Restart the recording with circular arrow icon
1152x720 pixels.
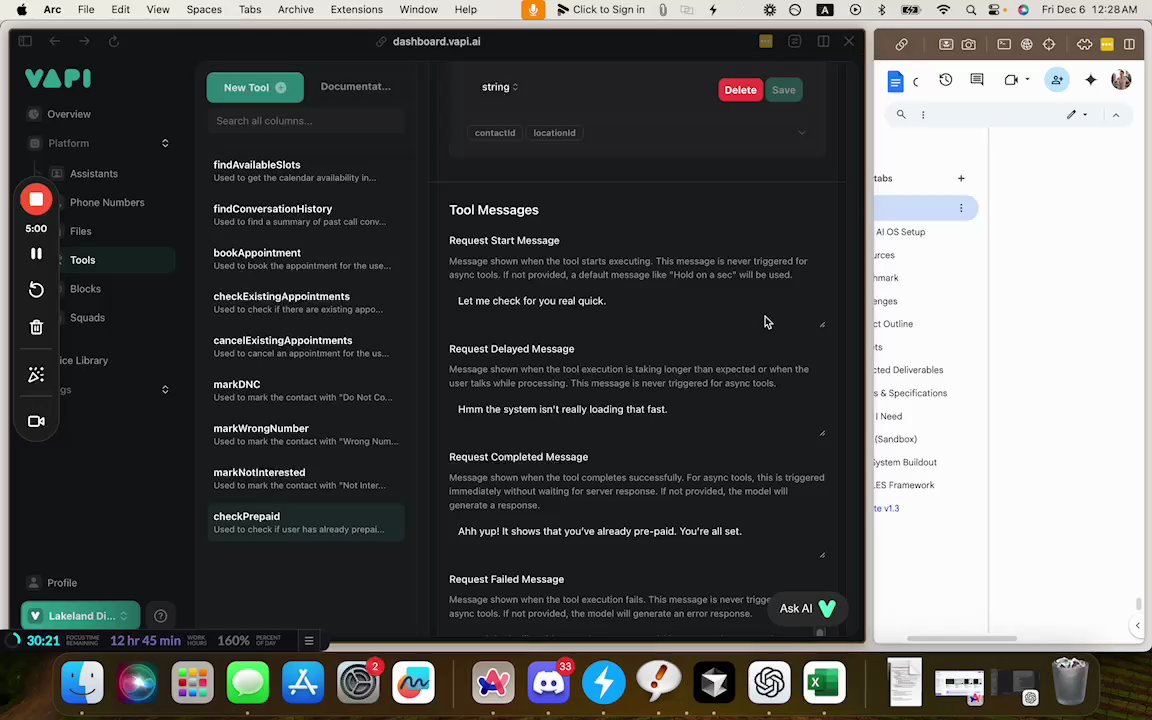click(36, 289)
